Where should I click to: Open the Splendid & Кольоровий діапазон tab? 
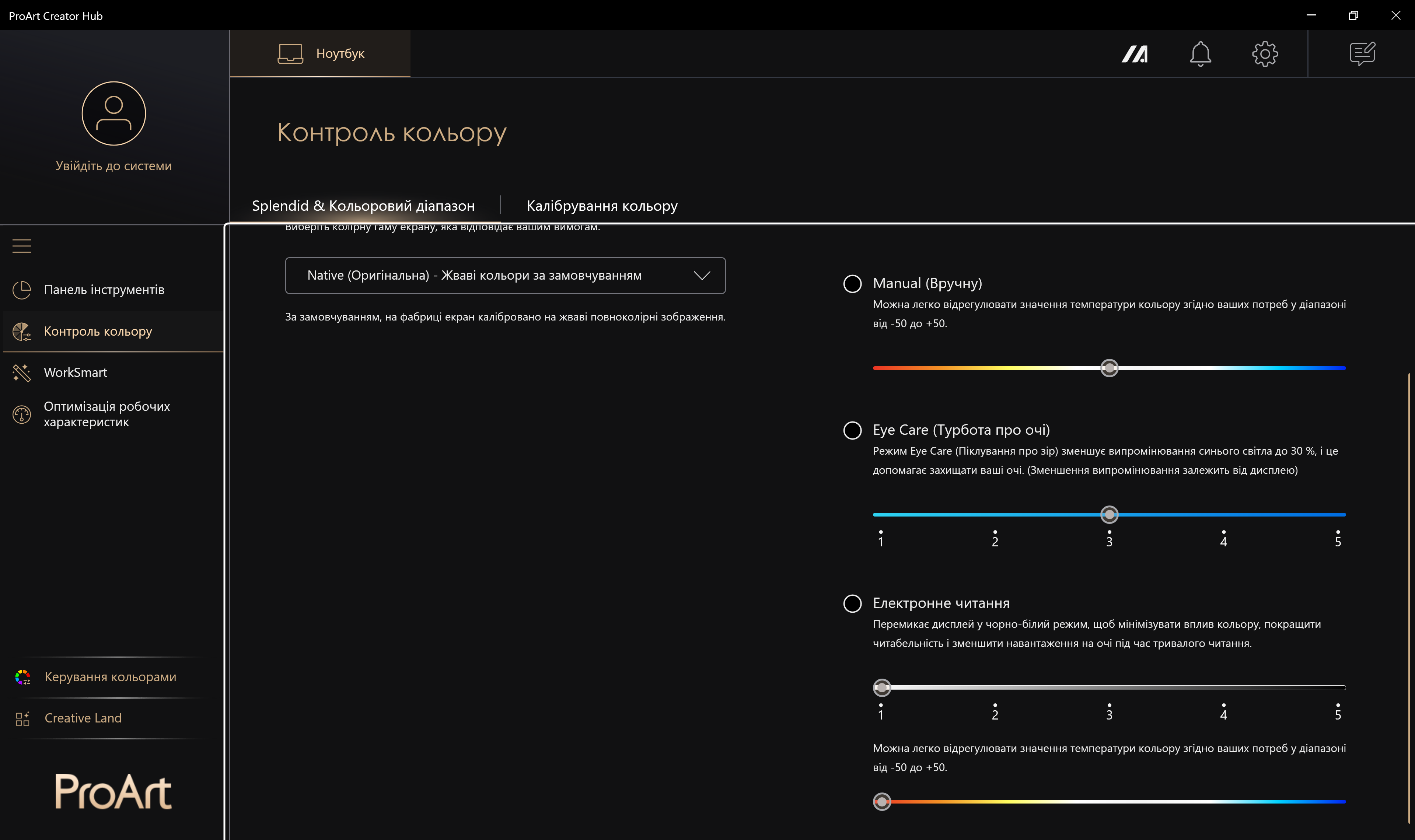[363, 206]
